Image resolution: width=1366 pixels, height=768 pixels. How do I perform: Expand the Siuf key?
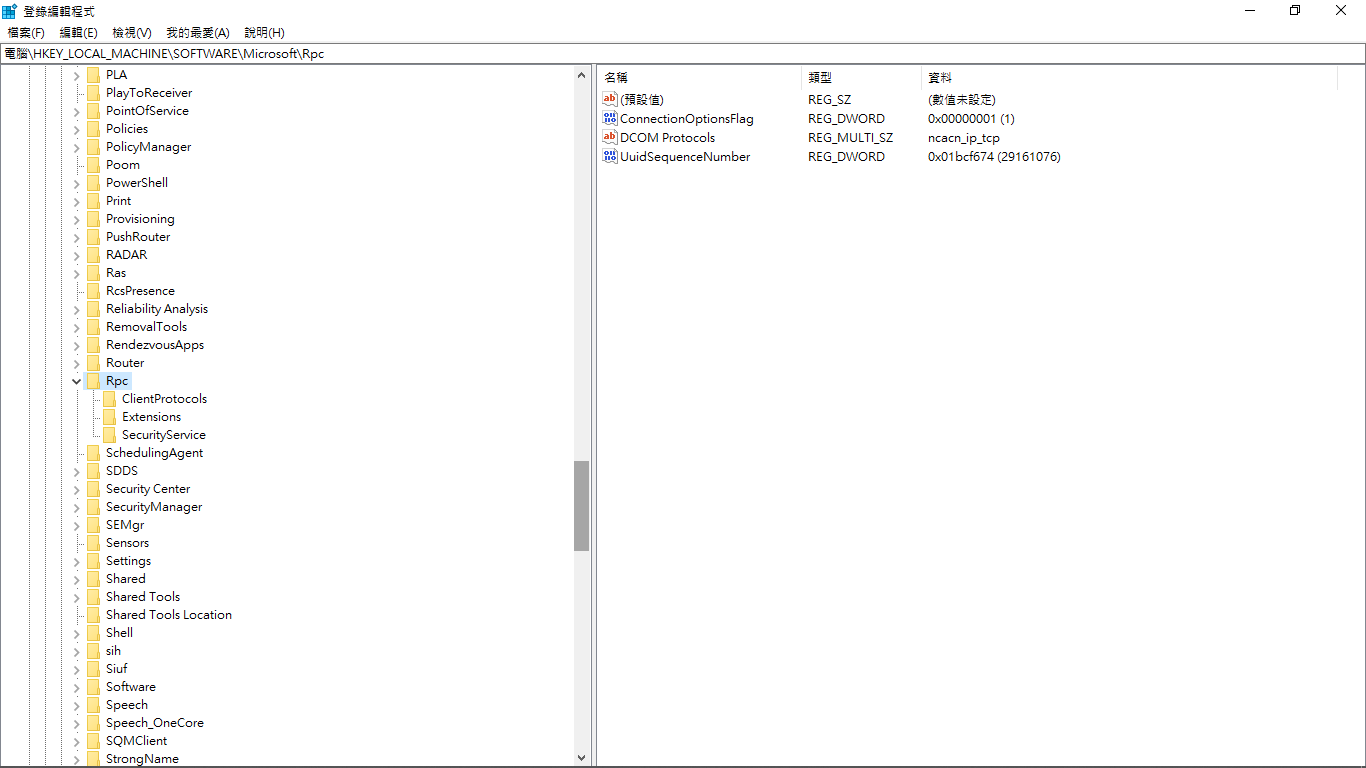76,669
